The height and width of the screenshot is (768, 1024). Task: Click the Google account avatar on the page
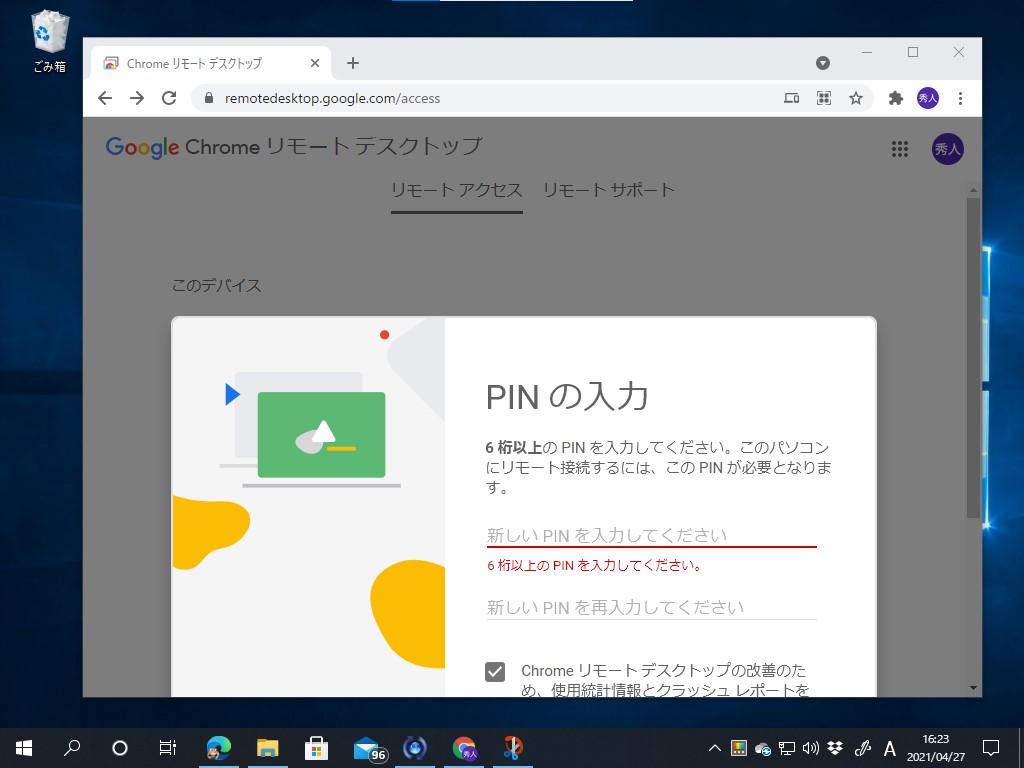click(x=947, y=149)
